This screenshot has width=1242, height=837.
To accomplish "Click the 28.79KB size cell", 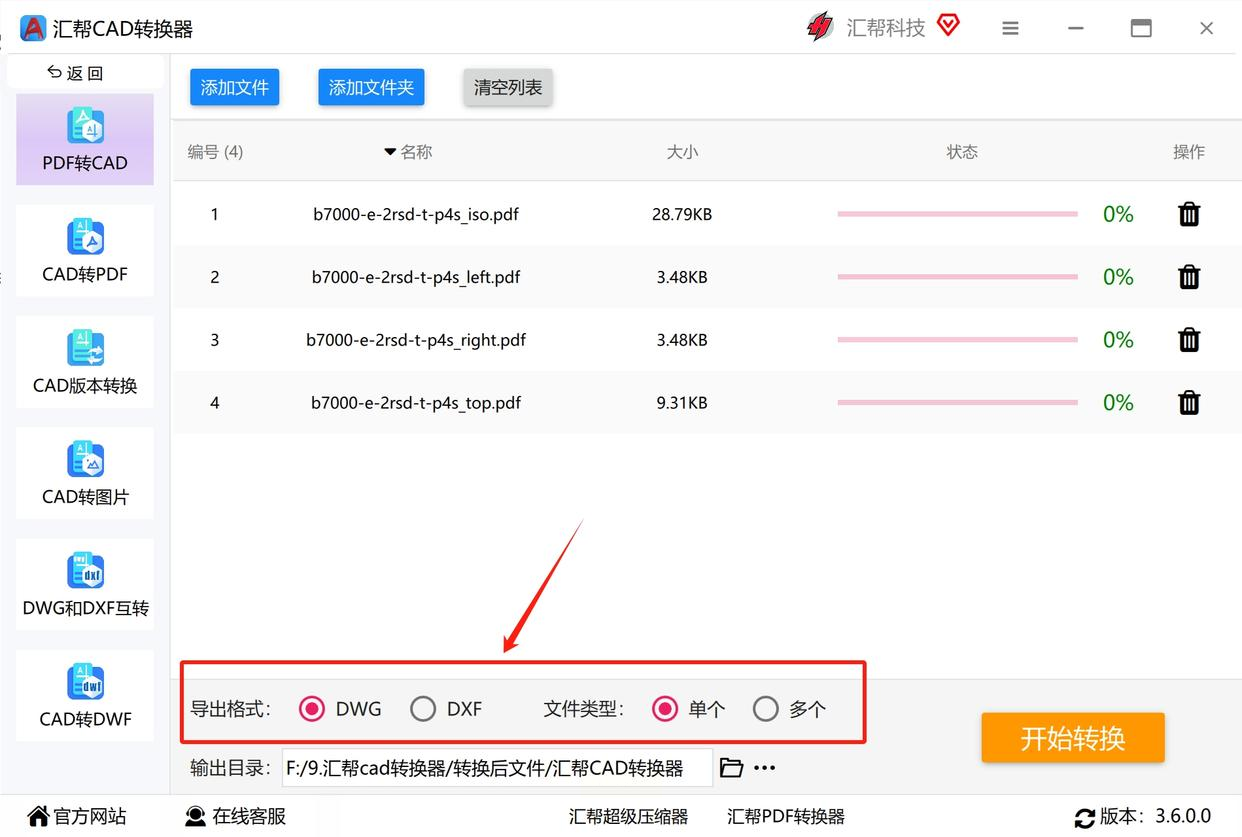I will pyautogui.click(x=682, y=214).
